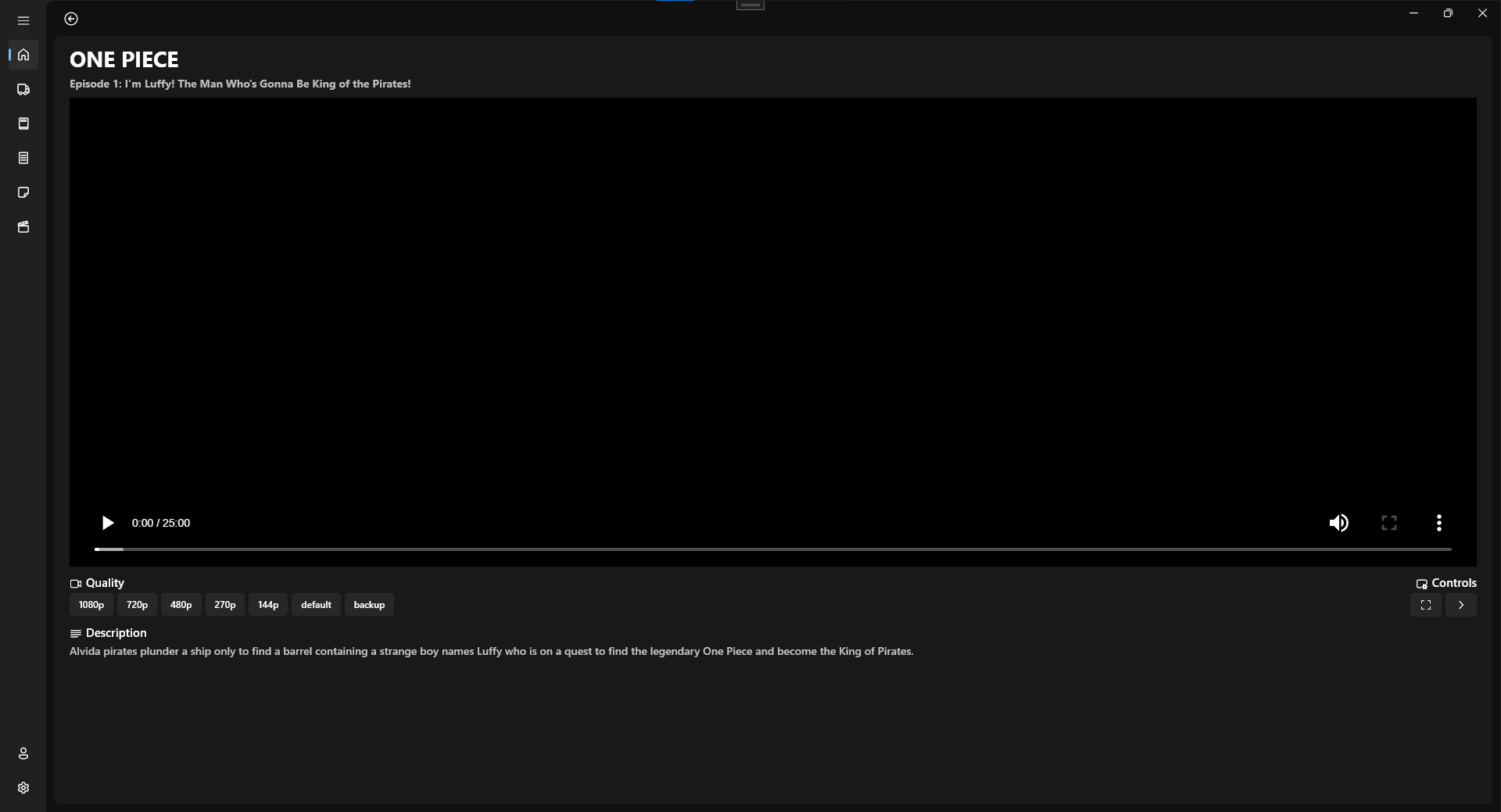Select 270p video quality
This screenshot has width=1501, height=812.
pos(225,605)
